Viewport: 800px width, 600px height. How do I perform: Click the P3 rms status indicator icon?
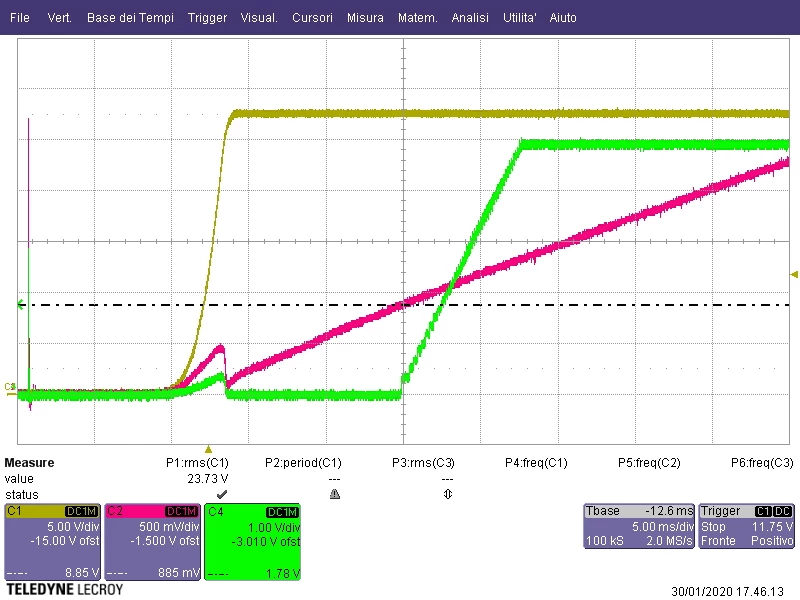click(447, 494)
